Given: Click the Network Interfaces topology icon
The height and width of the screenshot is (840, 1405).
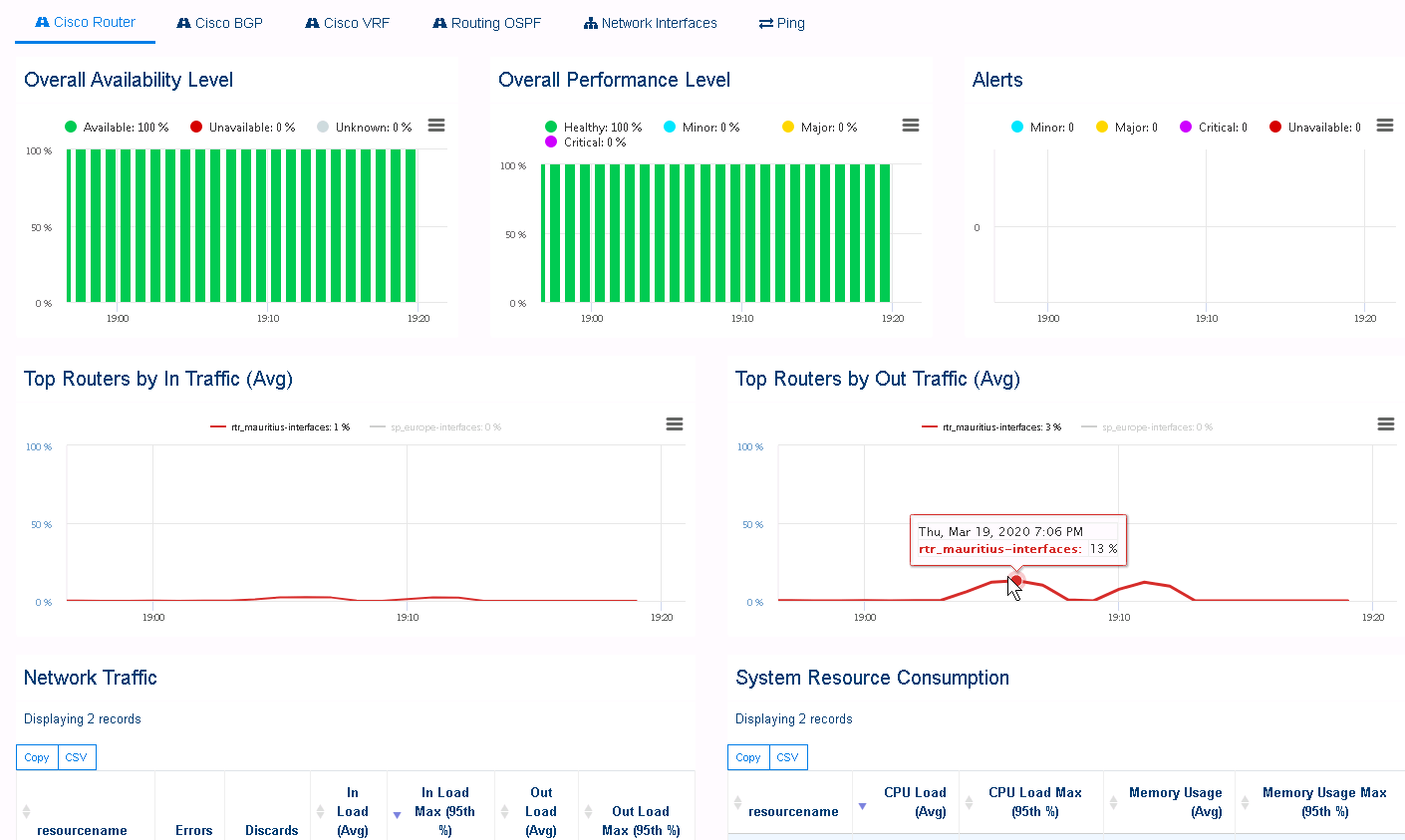Looking at the screenshot, I should pos(590,22).
